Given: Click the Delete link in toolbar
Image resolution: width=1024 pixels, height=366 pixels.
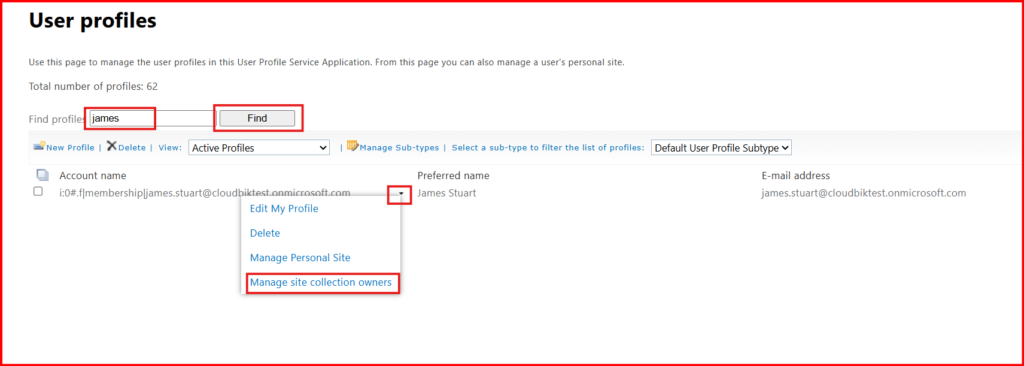Looking at the screenshot, I should pos(132,148).
